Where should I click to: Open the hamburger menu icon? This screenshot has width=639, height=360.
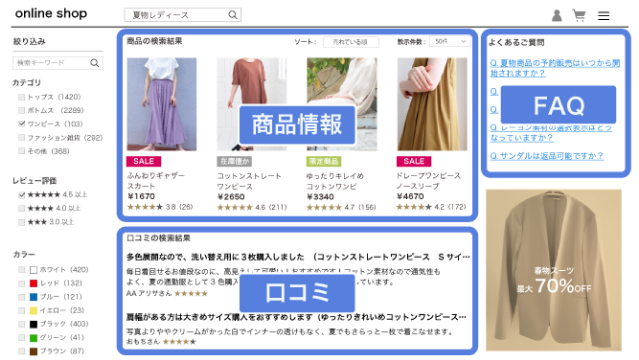(604, 16)
